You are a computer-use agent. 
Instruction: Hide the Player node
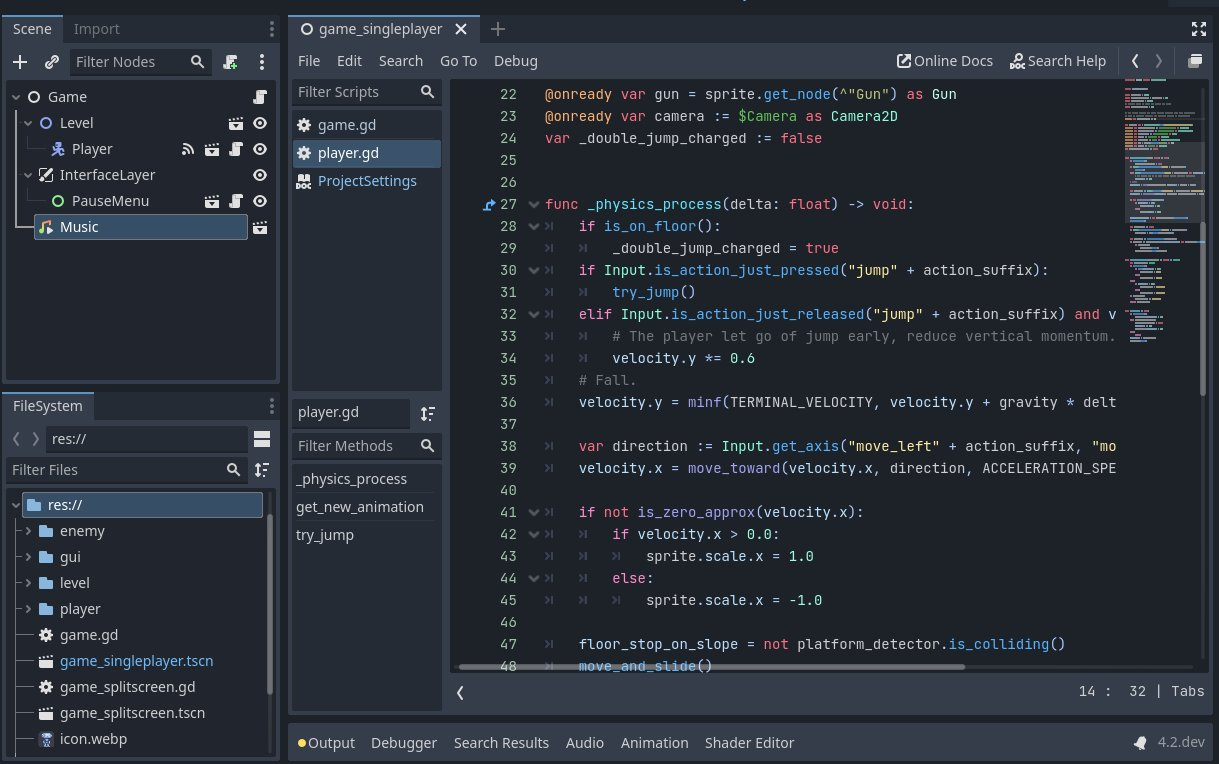point(260,149)
